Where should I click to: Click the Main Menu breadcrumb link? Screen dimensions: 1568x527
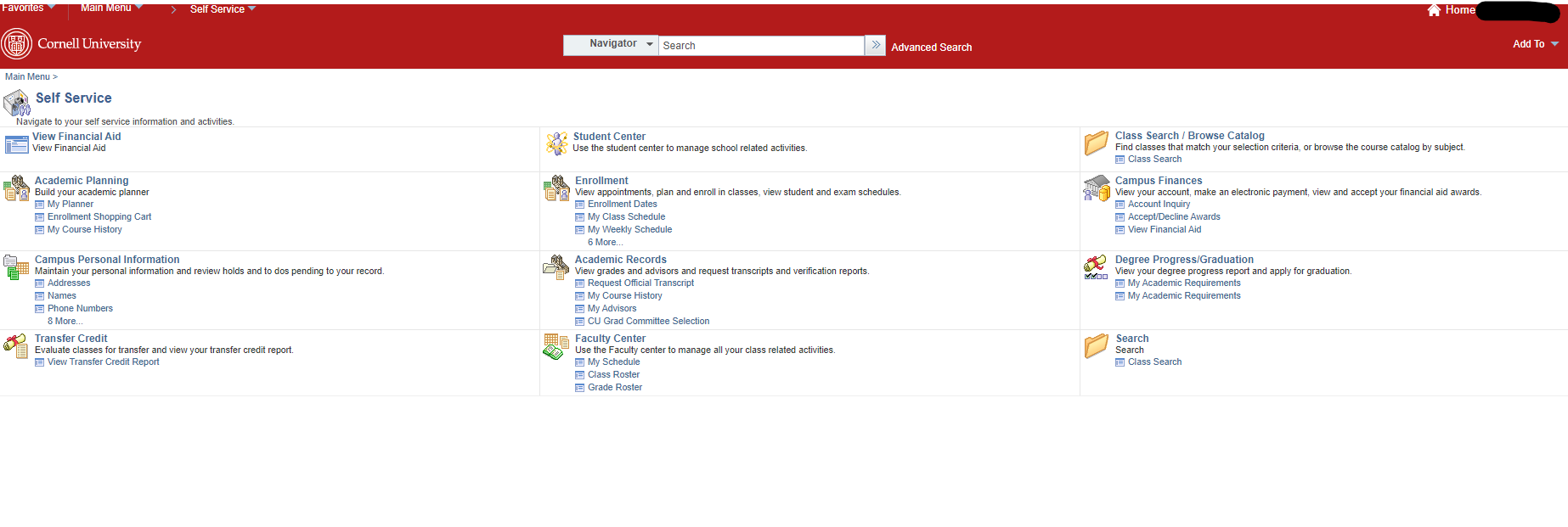coord(27,76)
